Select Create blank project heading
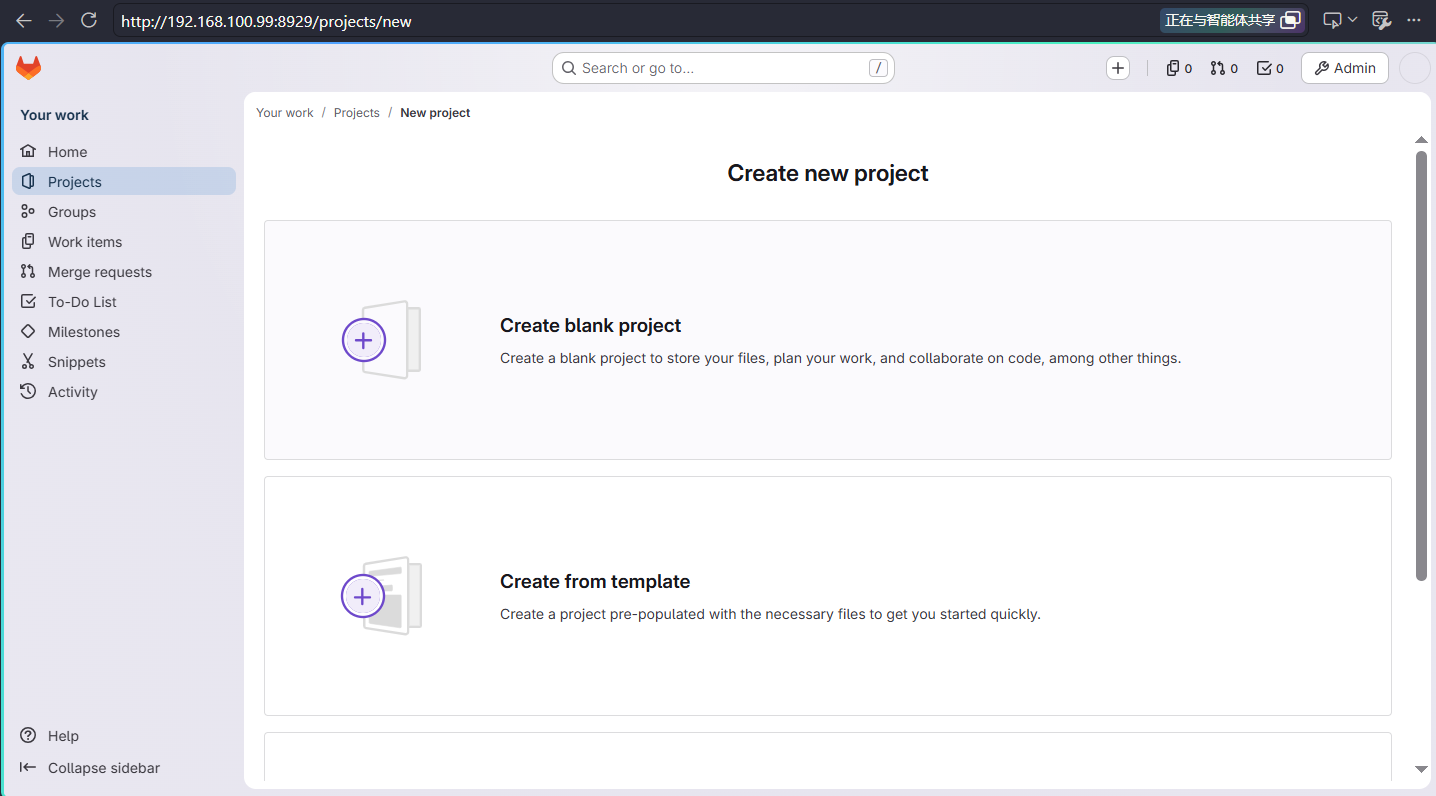This screenshot has height=796, width=1436. pyautogui.click(x=590, y=326)
